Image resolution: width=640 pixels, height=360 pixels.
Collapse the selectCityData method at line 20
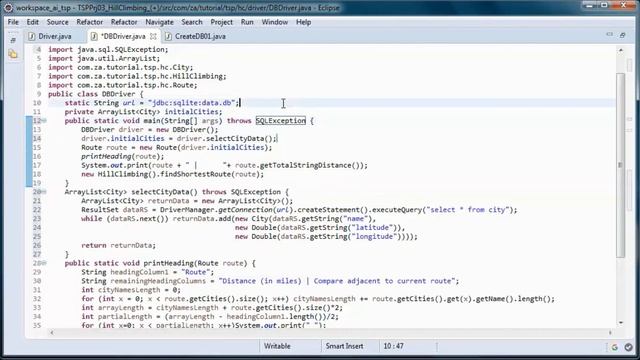pos(44,192)
